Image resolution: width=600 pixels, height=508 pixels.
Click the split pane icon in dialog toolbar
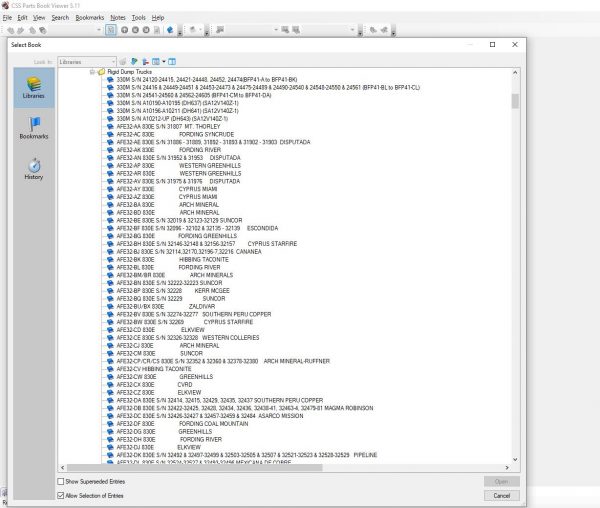(172, 62)
